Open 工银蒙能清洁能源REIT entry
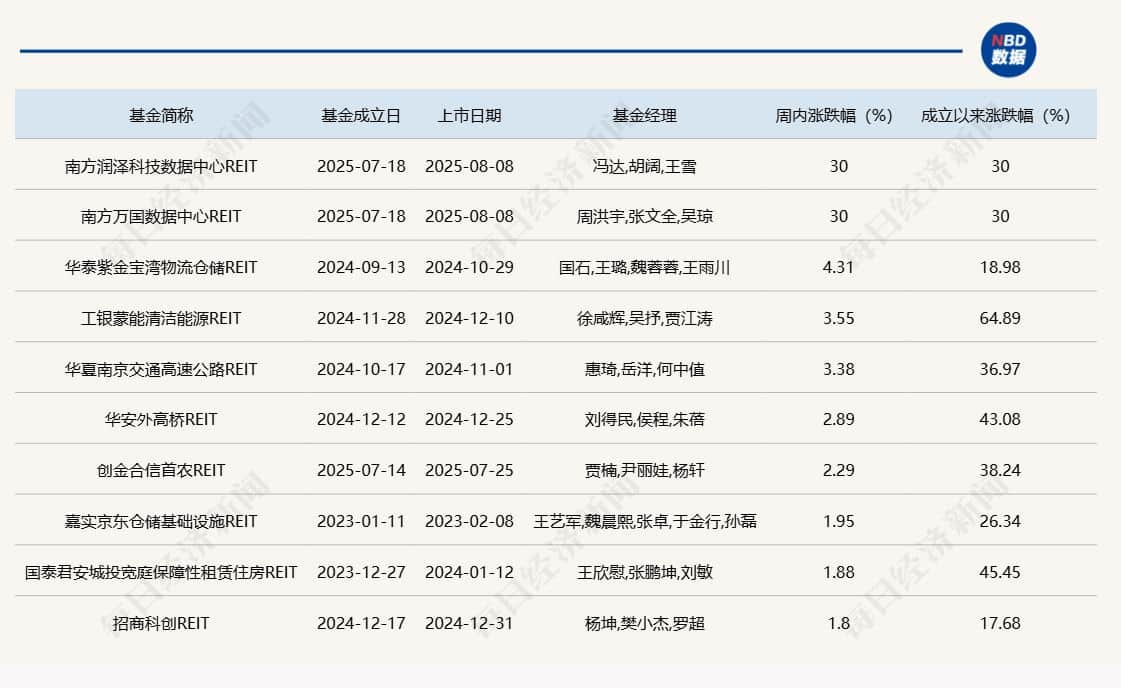This screenshot has height=688, width=1121. click(160, 317)
